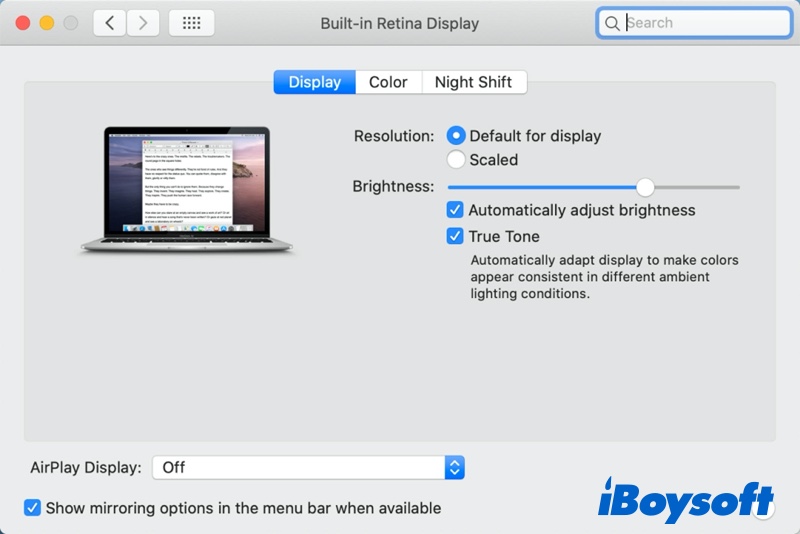Open help via the bottom-right round button
The height and width of the screenshot is (534, 800).
pos(765,509)
